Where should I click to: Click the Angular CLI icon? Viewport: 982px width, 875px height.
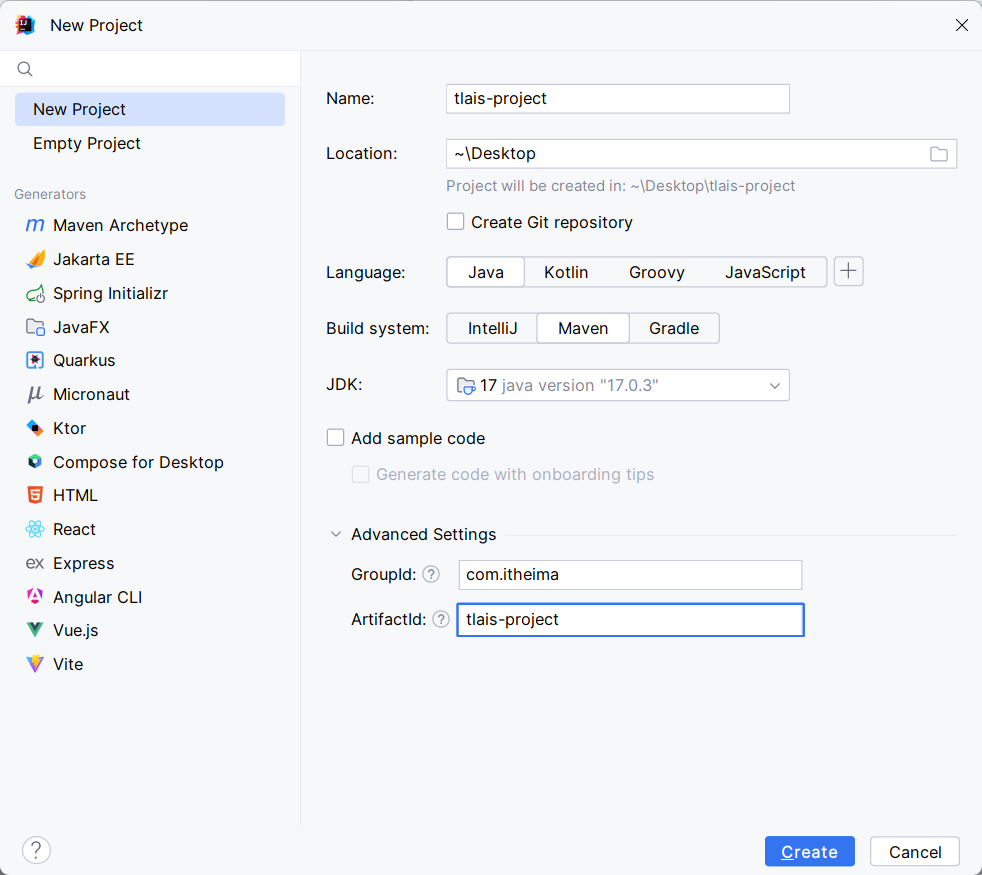coord(35,596)
